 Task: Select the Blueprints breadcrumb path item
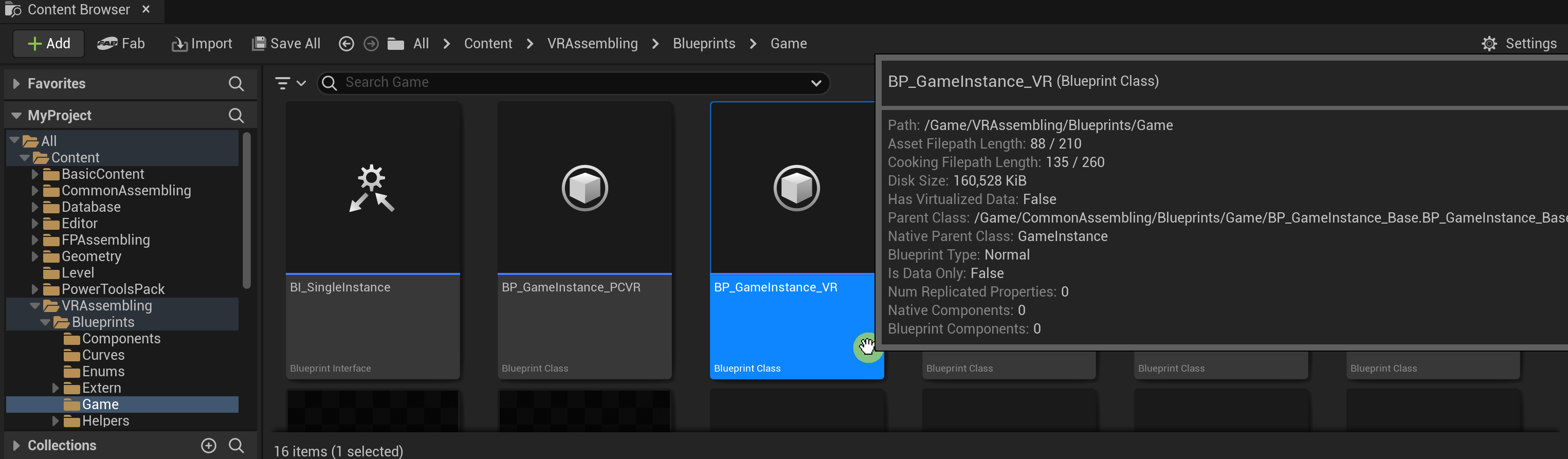coord(704,44)
